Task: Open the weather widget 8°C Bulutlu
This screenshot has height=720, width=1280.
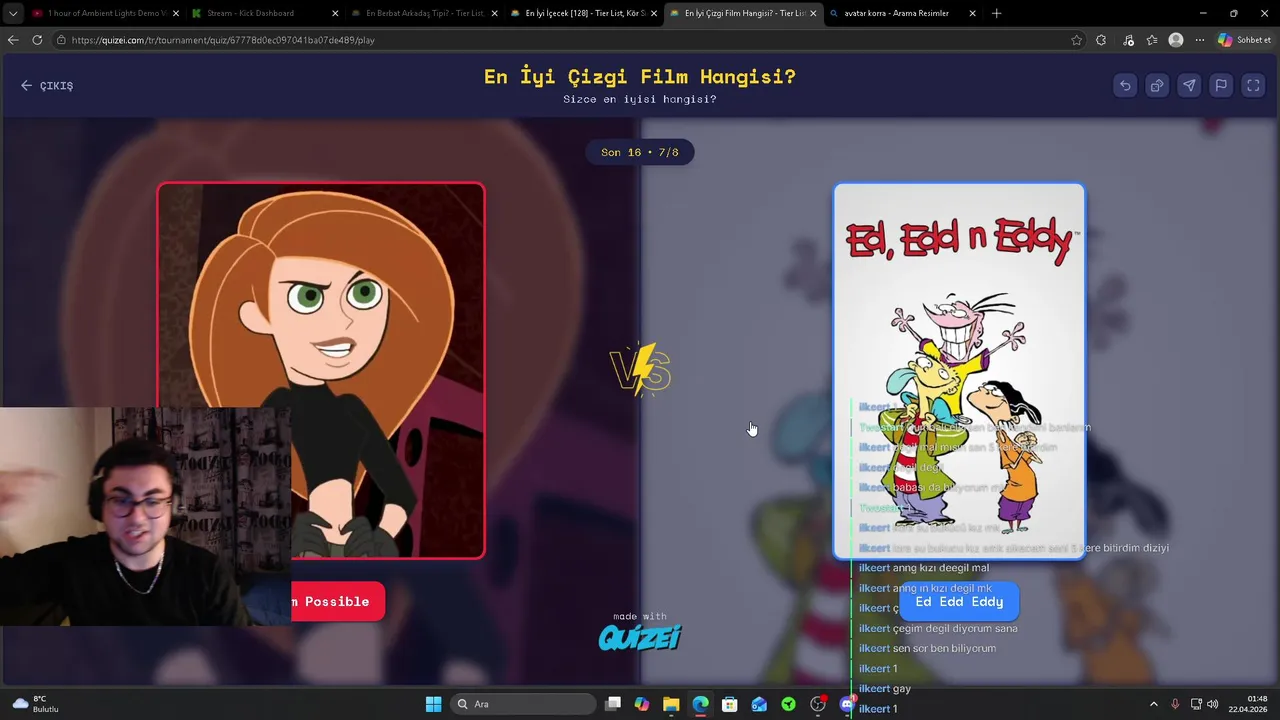Action: click(x=35, y=704)
